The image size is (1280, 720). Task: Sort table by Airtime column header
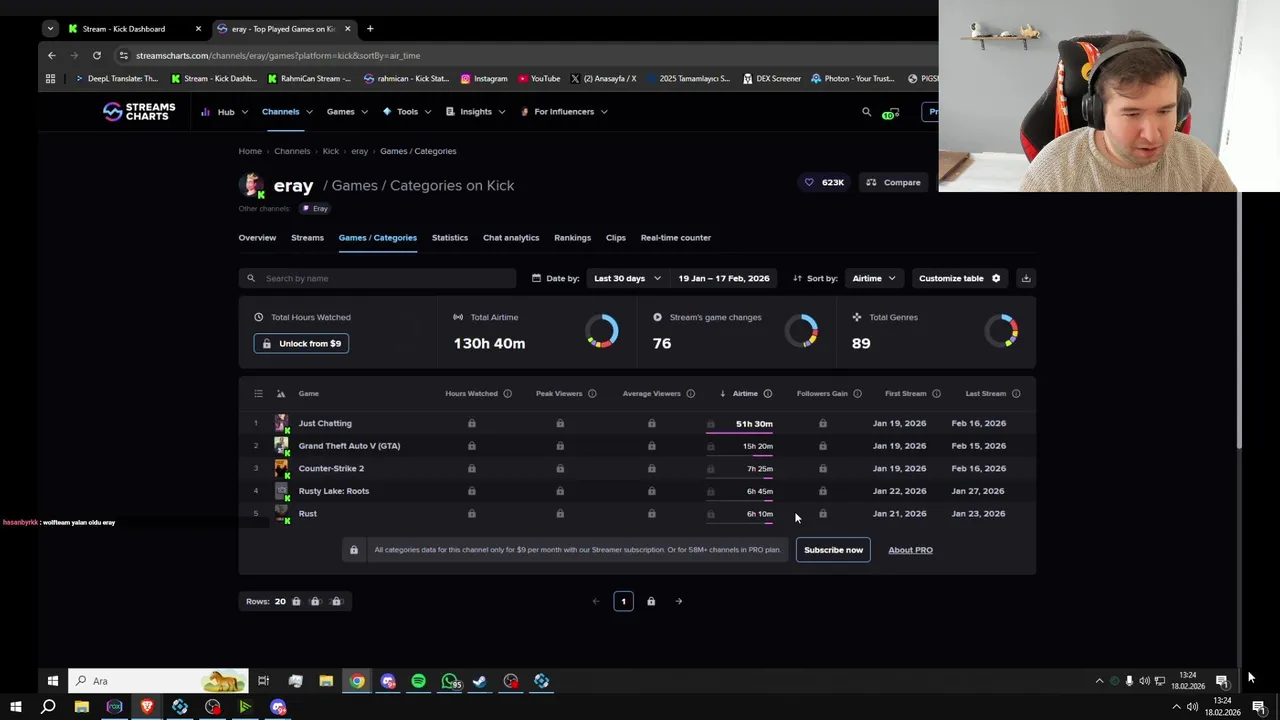click(745, 394)
